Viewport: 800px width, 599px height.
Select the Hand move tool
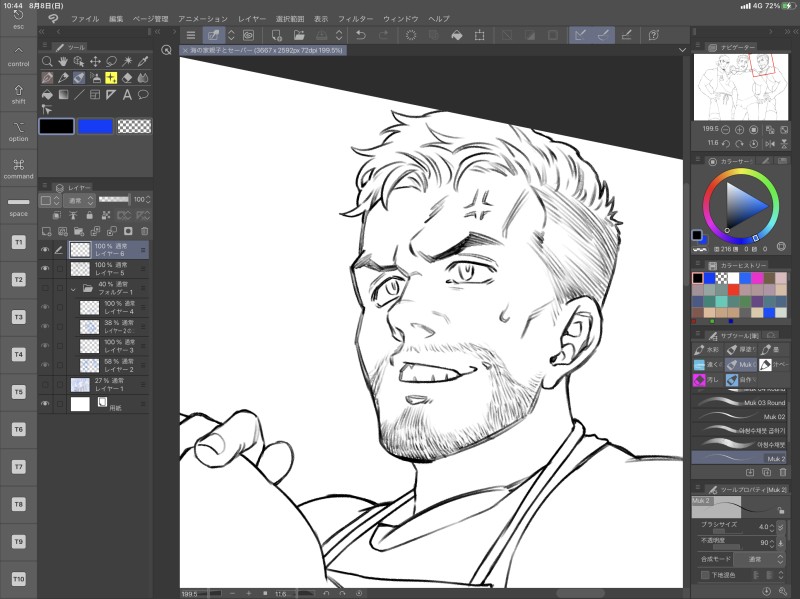[63, 61]
